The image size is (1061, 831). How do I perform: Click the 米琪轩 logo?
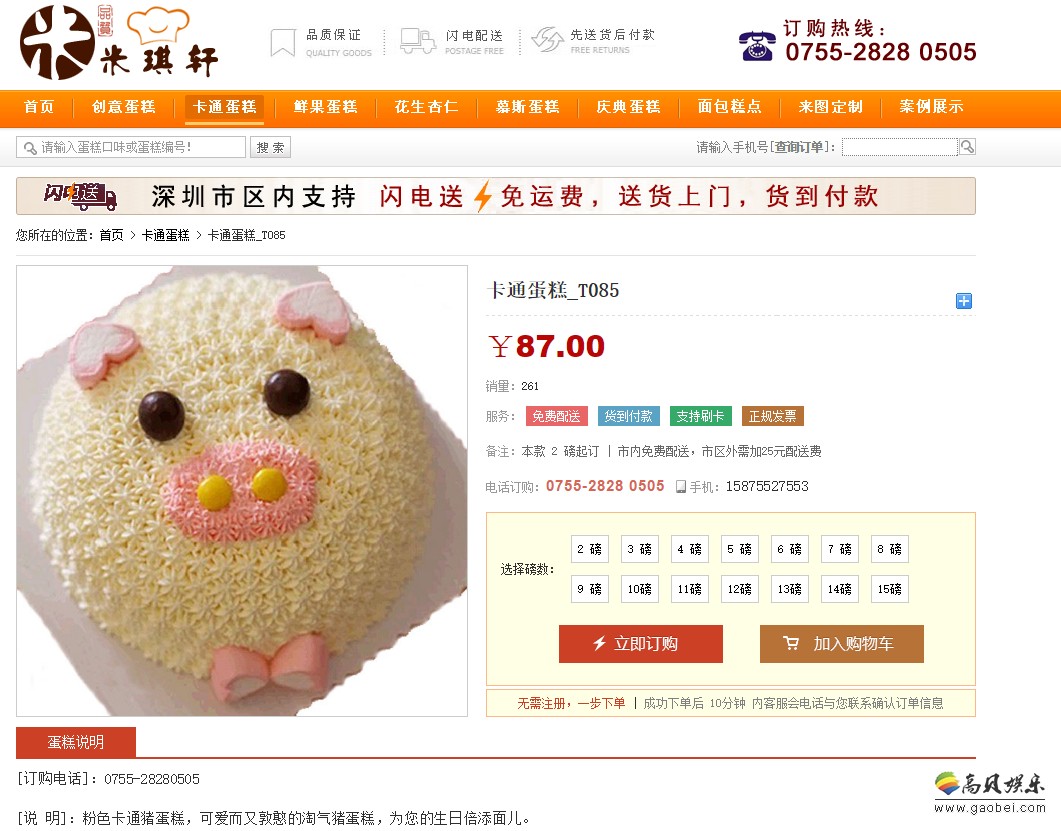click(119, 43)
